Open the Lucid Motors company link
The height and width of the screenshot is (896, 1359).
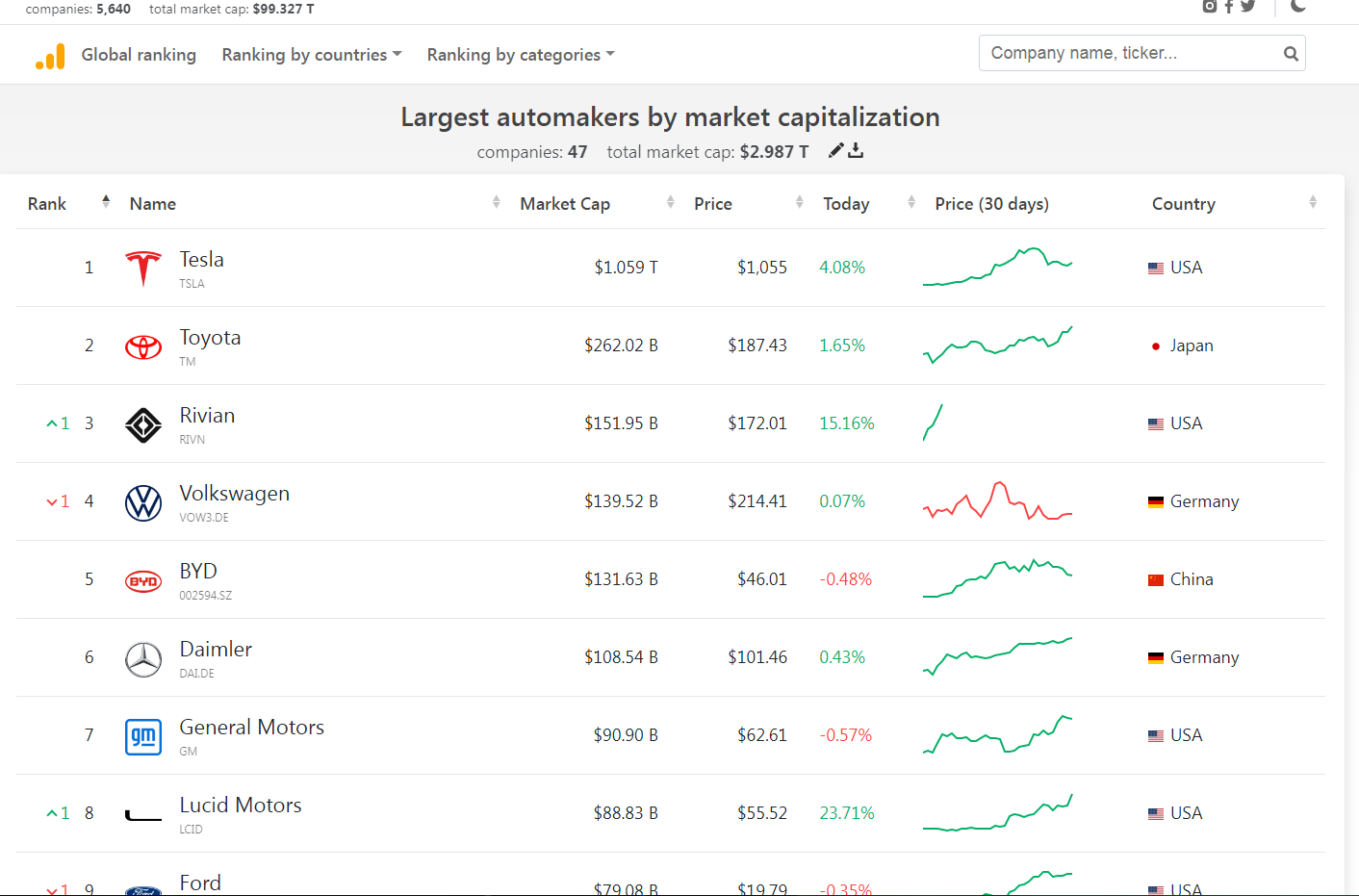point(241,806)
